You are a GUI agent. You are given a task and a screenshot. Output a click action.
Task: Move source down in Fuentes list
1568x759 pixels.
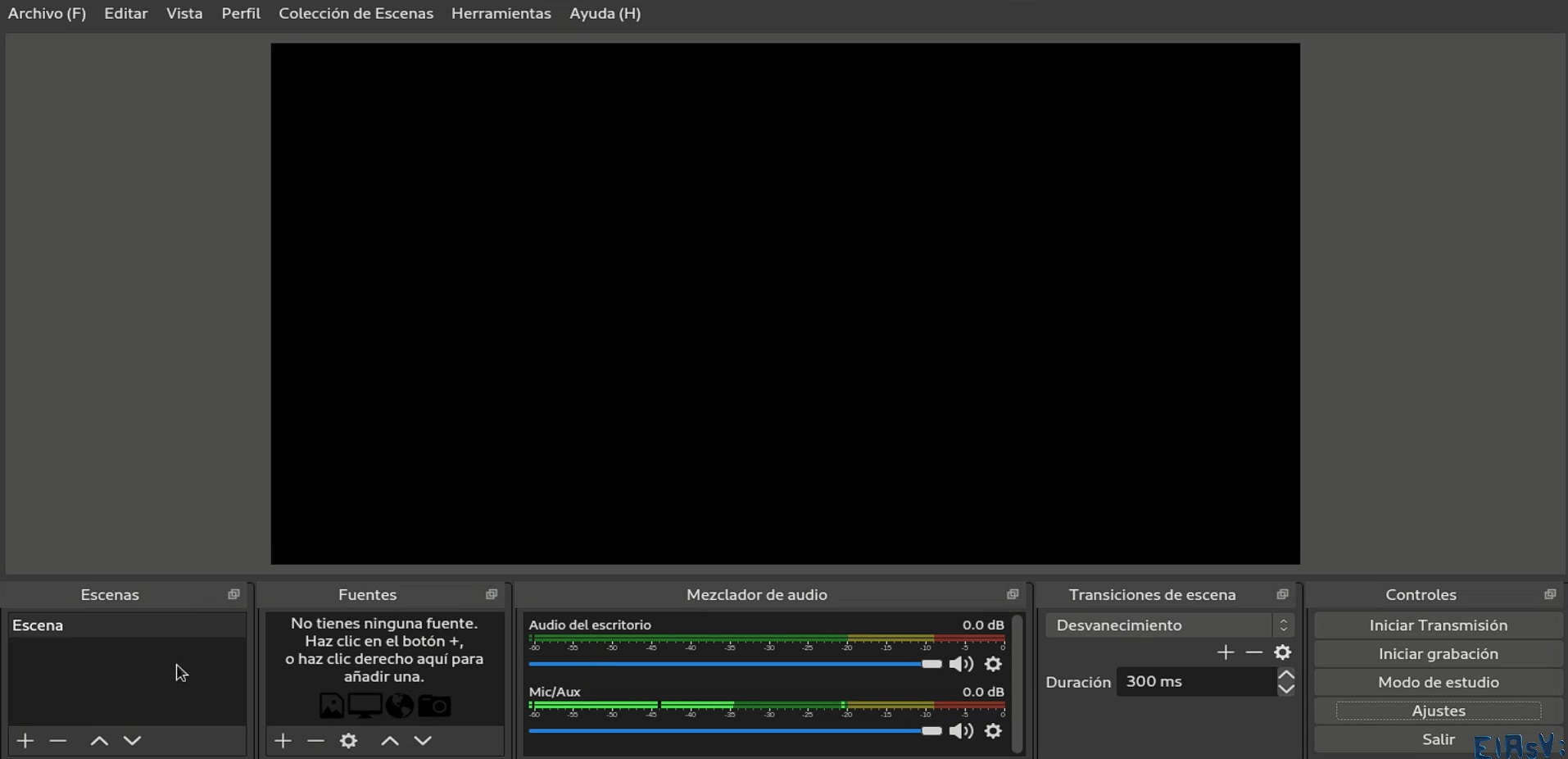pyautogui.click(x=423, y=741)
